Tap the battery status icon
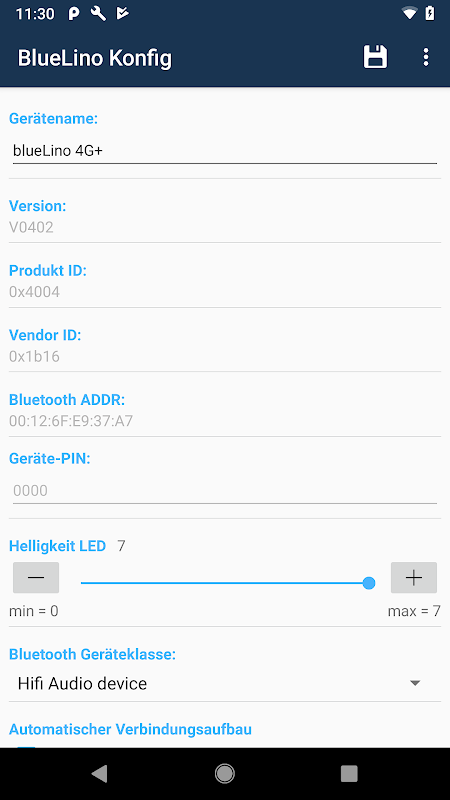This screenshot has height=800, width=450. pos(430,14)
